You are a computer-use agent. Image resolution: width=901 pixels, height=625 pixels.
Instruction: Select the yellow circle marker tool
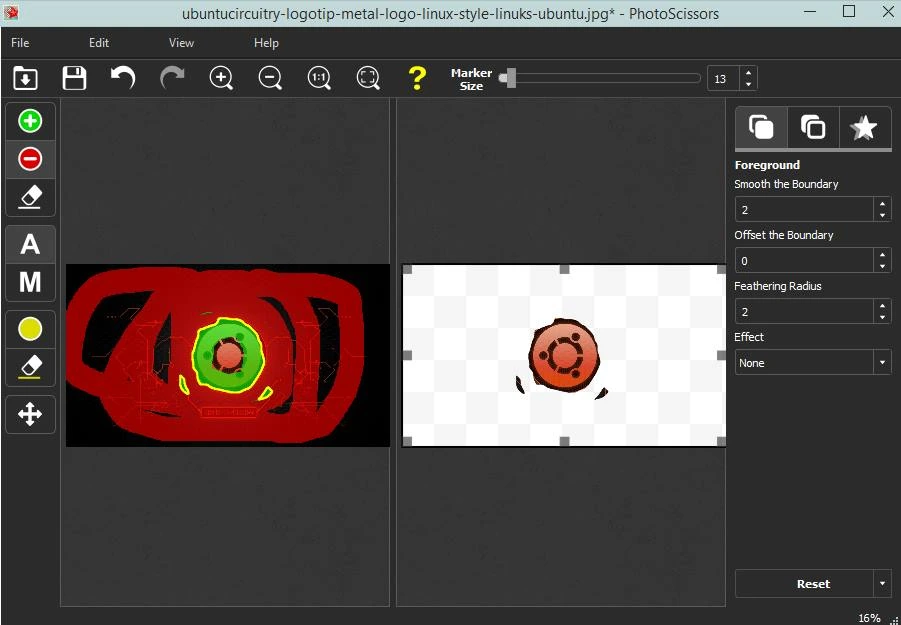(x=30, y=329)
